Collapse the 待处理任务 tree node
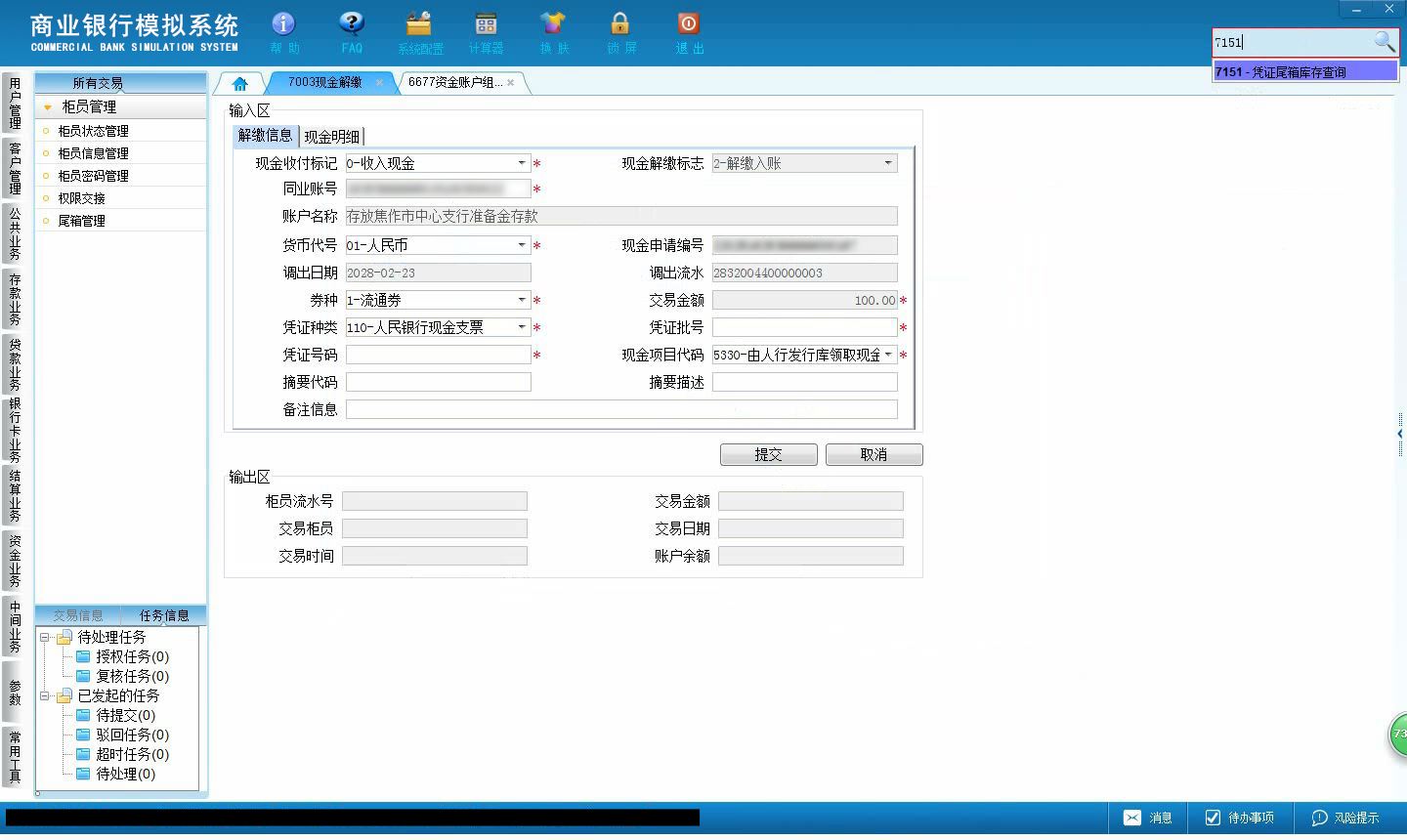Screen dimensions: 1407x840 [x=44, y=637]
